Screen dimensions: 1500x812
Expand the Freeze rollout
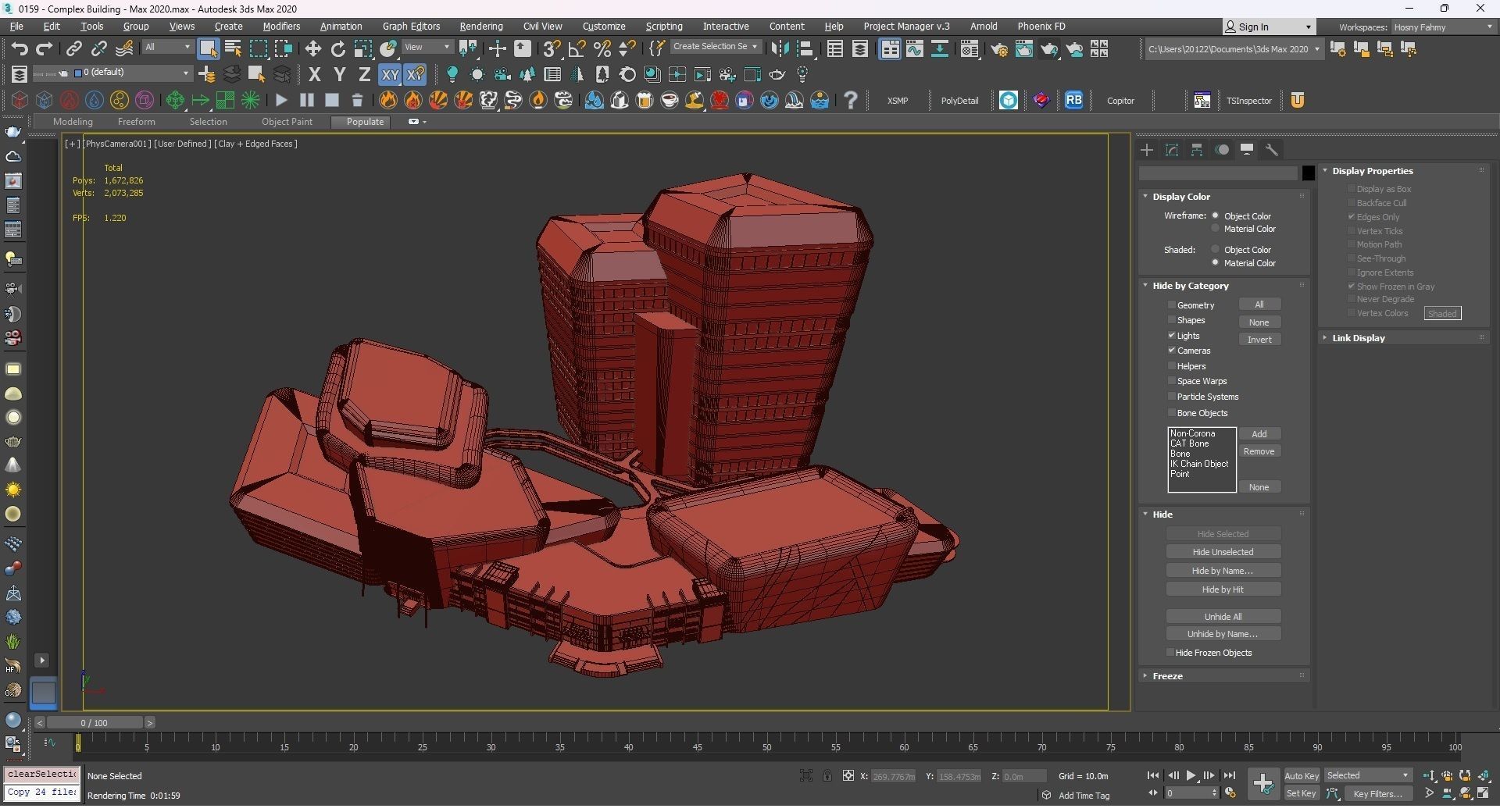tap(1167, 676)
